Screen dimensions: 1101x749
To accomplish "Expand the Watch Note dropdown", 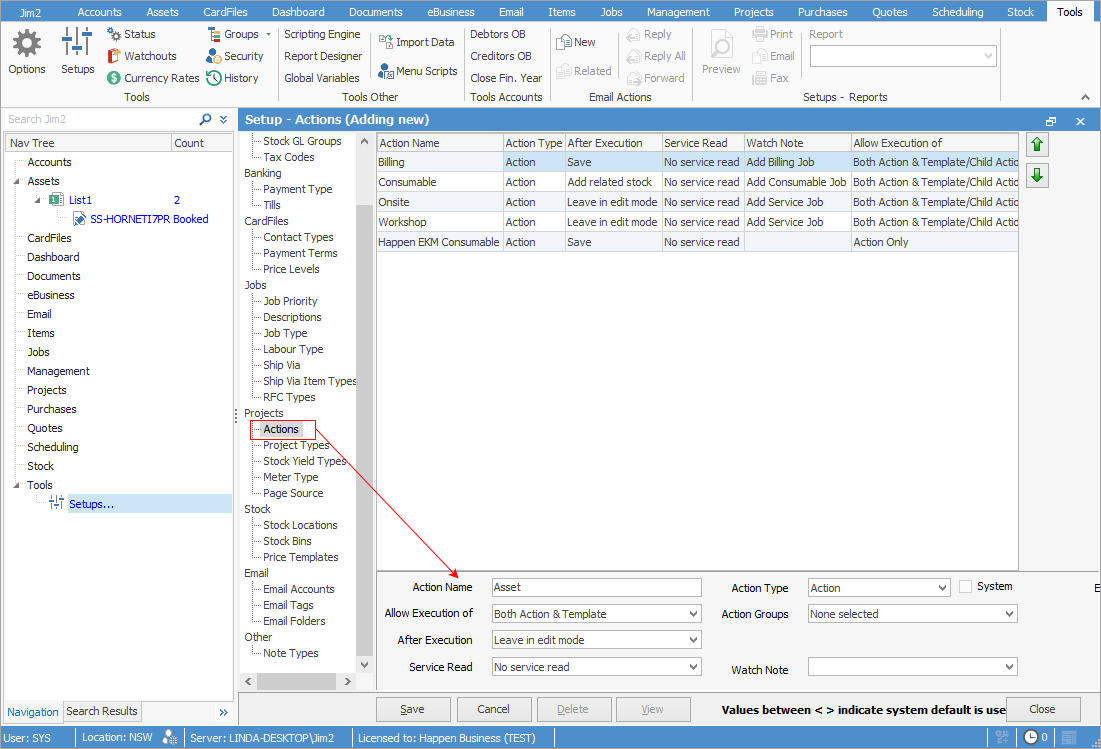I will (x=1008, y=667).
